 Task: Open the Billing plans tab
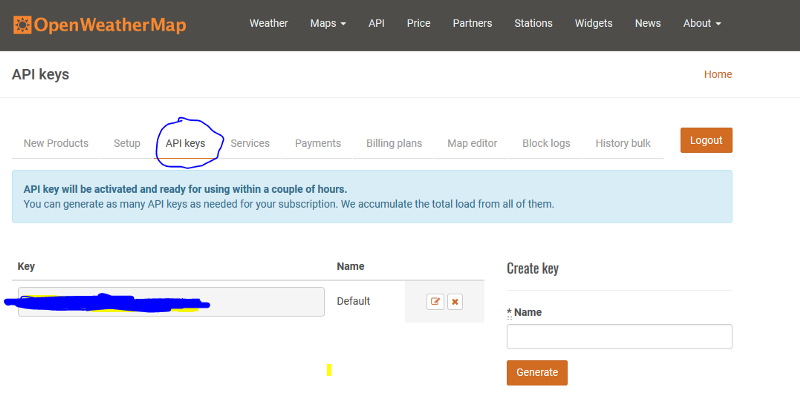pyautogui.click(x=394, y=143)
